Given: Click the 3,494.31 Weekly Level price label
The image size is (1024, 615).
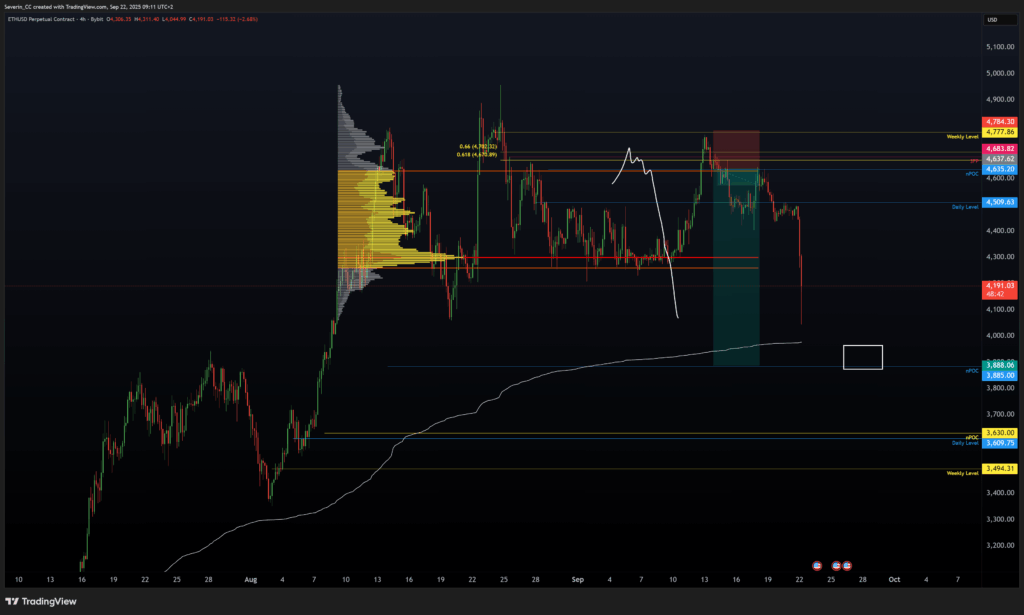Looking at the screenshot, I should point(999,468).
